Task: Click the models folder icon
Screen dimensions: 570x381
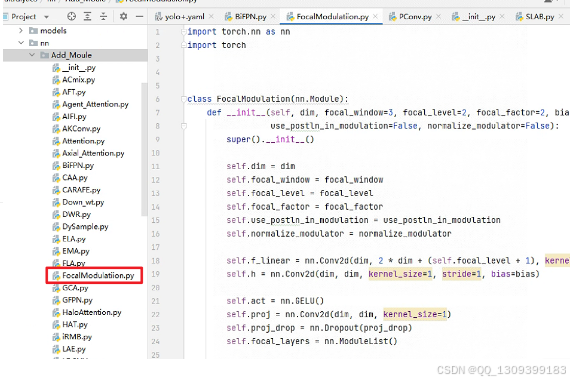Action: [33, 31]
